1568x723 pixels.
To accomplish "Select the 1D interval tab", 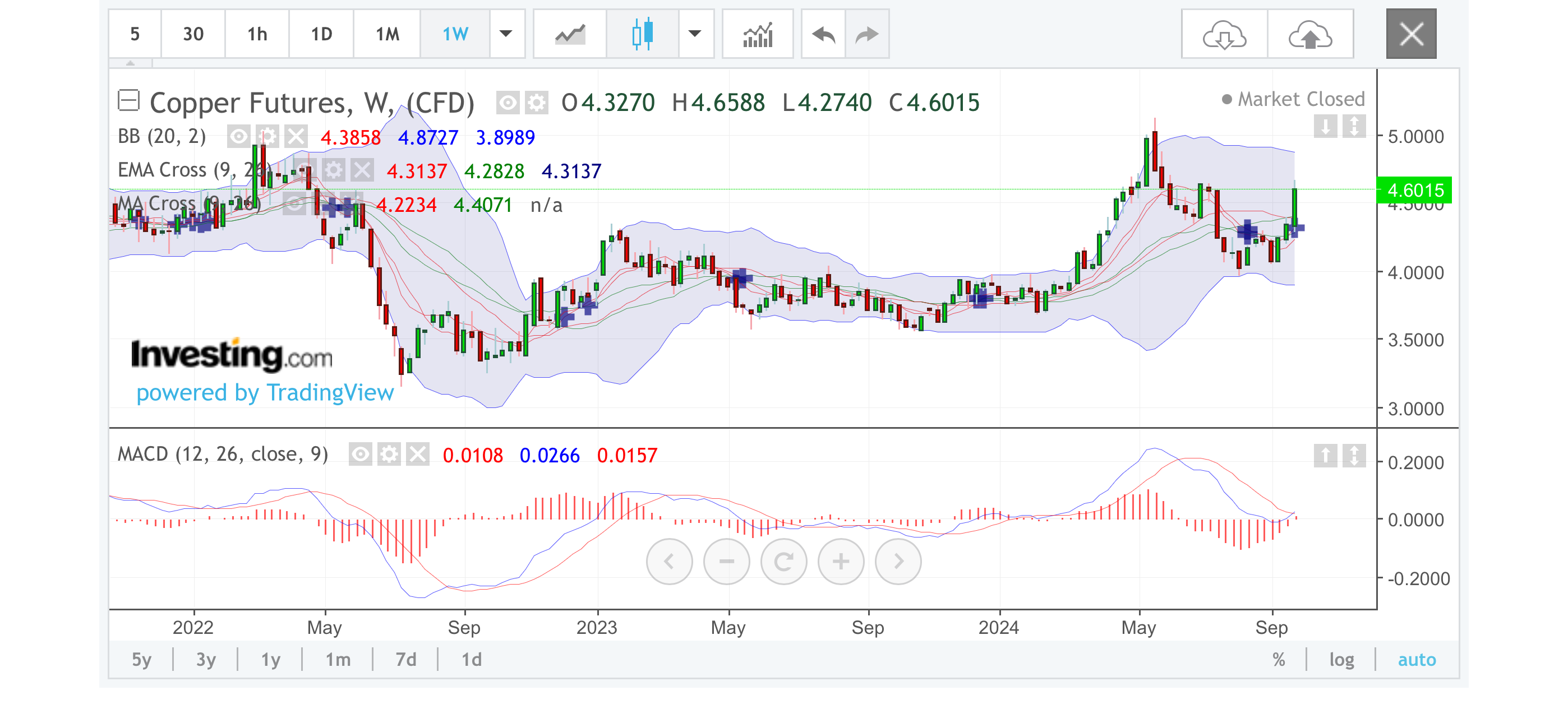I will [x=321, y=34].
